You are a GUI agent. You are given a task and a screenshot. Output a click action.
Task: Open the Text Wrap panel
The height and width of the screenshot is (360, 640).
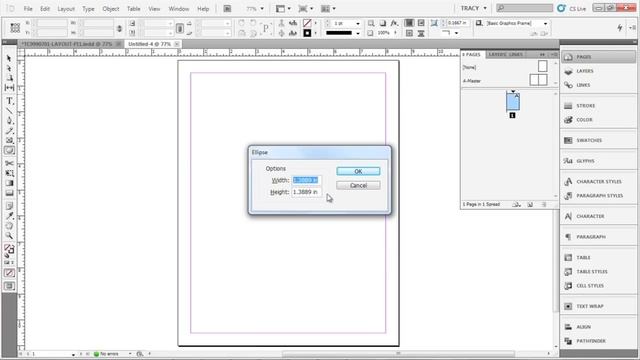click(598, 306)
